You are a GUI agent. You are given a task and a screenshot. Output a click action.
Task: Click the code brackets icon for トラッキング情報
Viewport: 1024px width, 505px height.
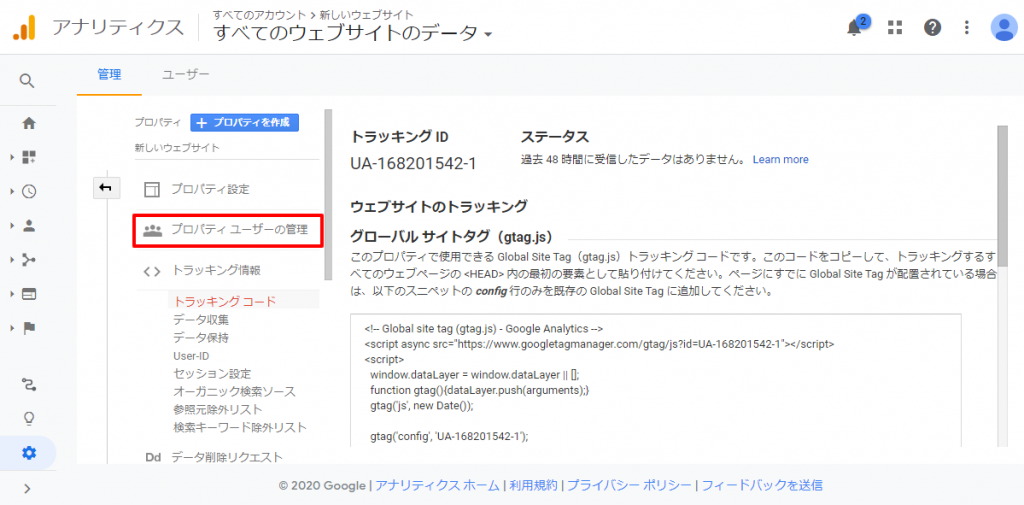pos(152,270)
